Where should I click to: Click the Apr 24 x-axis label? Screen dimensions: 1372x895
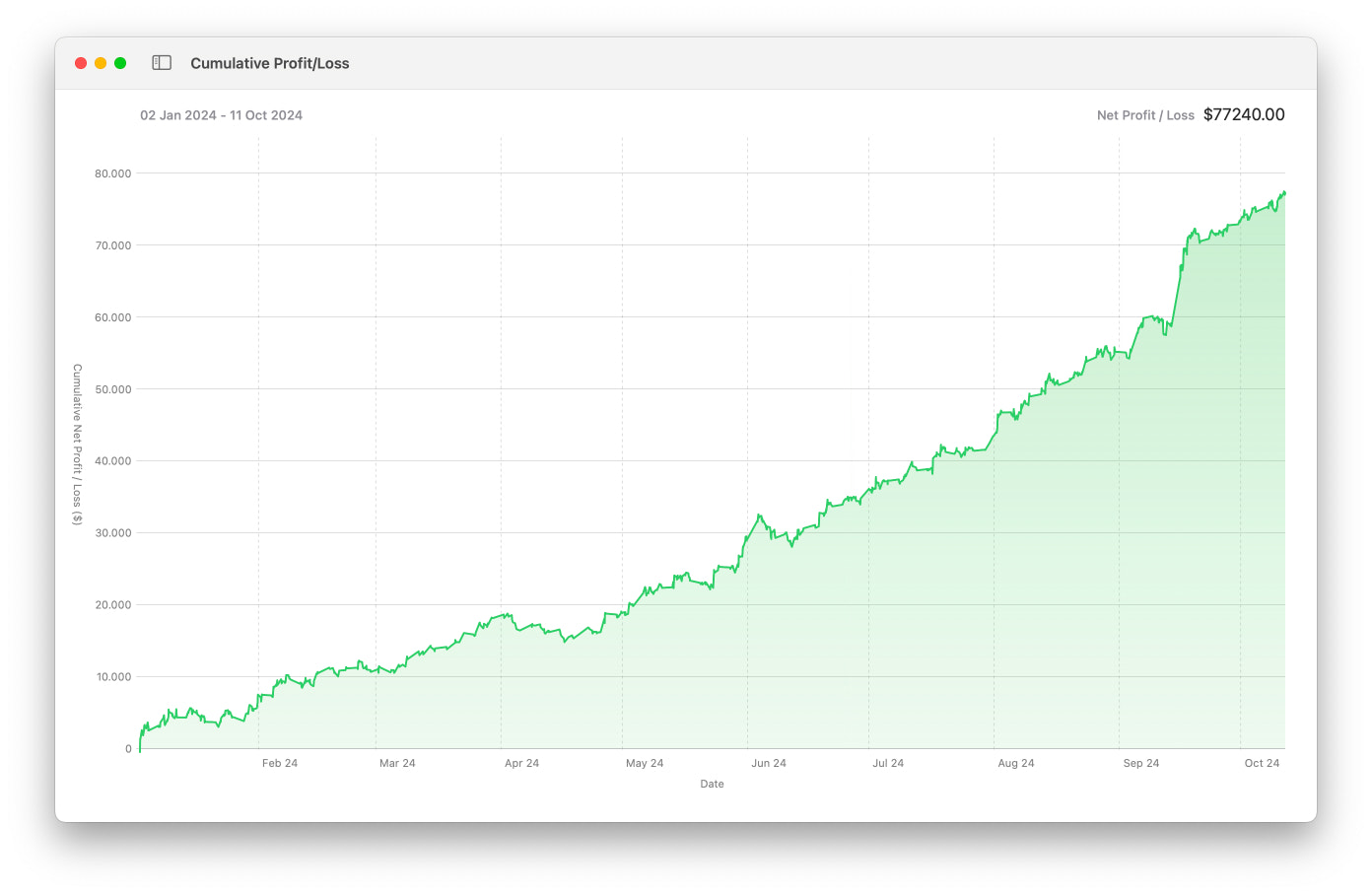point(521,763)
